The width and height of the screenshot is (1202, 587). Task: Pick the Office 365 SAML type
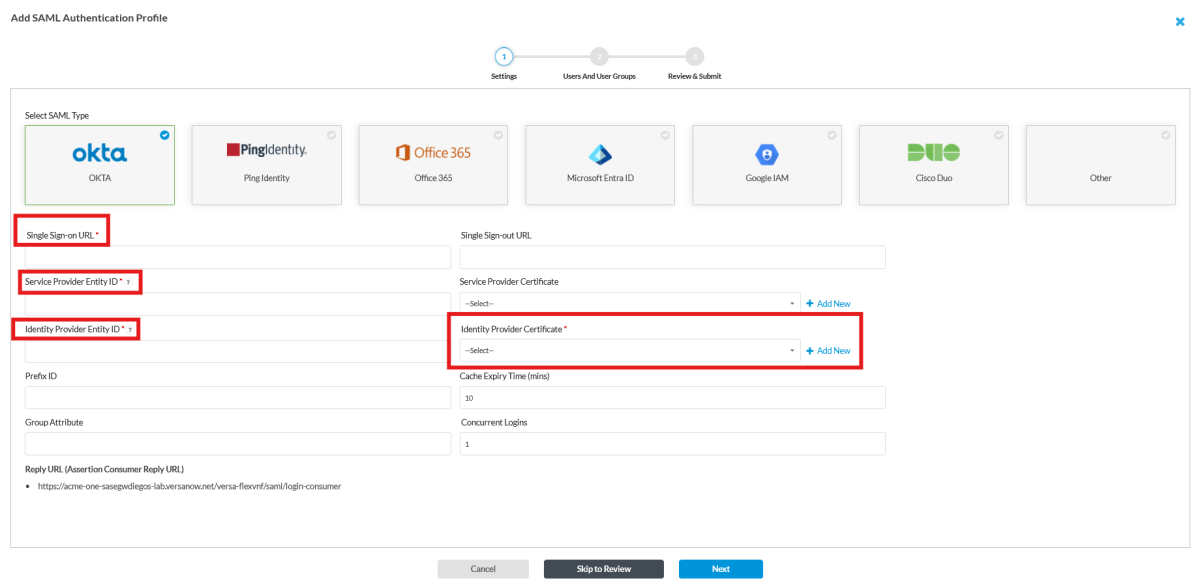434,164
